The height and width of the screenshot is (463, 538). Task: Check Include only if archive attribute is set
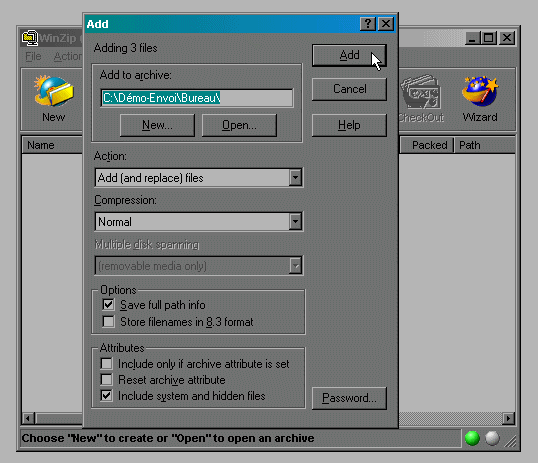tap(106, 363)
